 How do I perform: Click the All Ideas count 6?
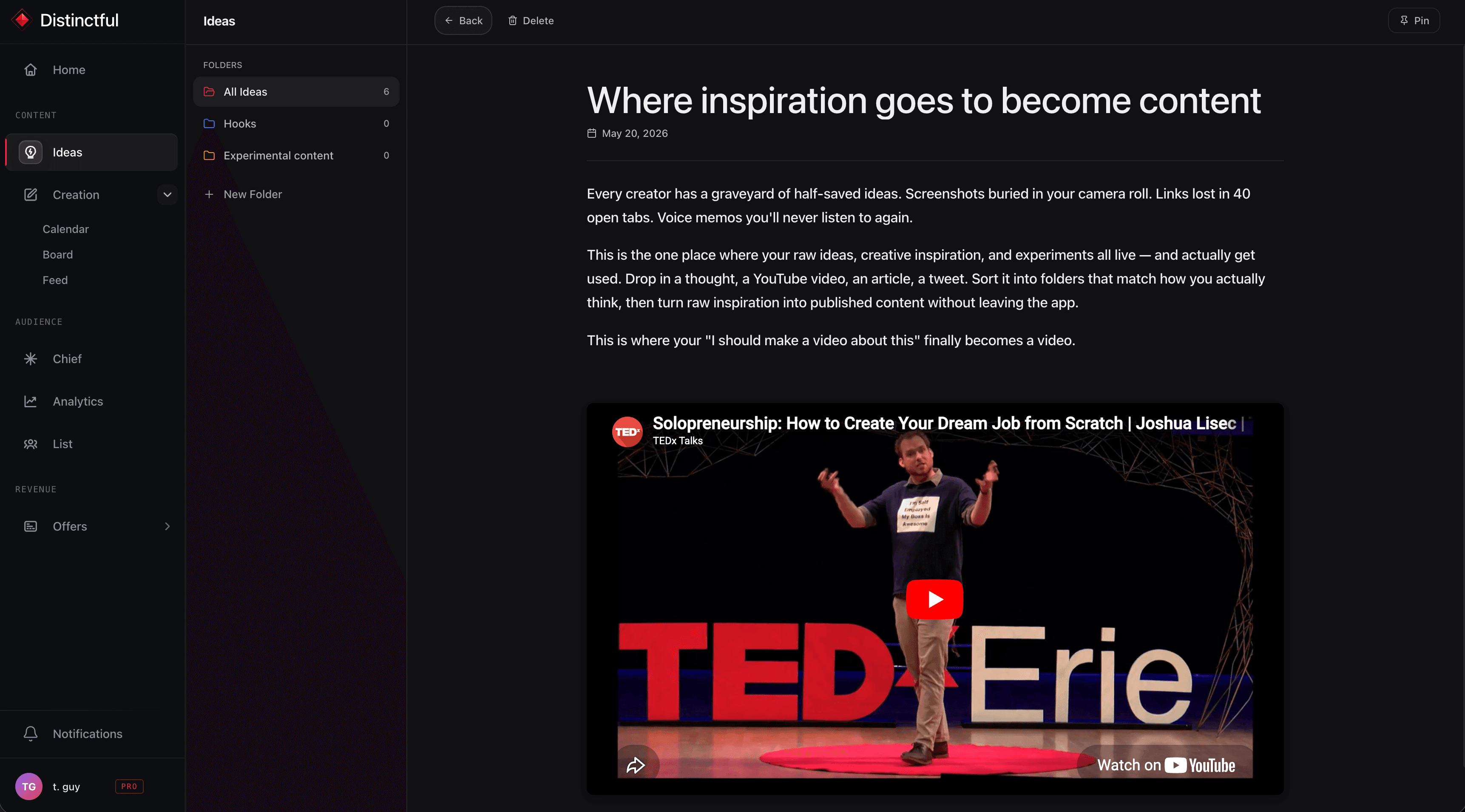tap(386, 91)
